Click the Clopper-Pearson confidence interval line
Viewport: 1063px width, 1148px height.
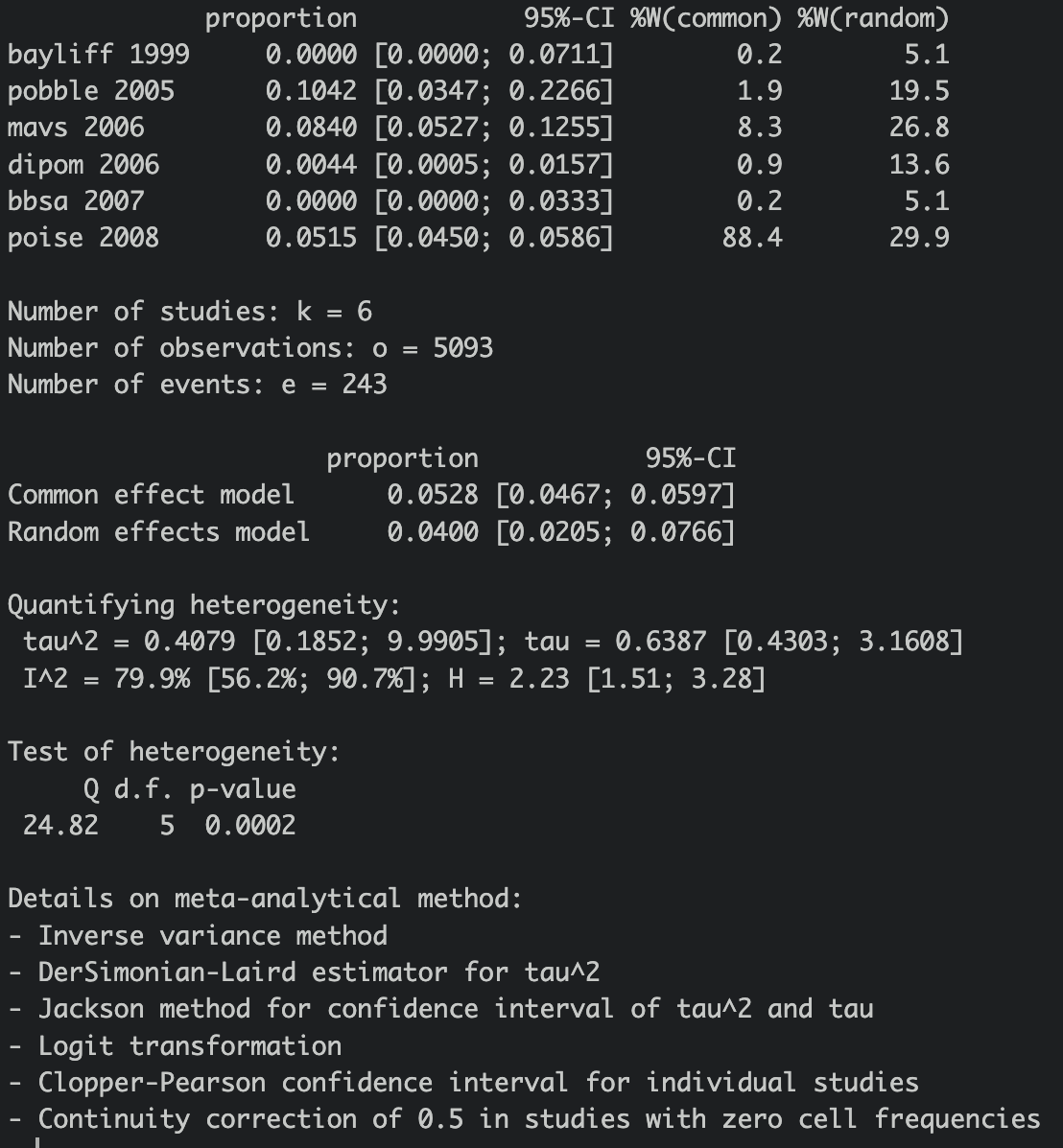[x=463, y=1083]
